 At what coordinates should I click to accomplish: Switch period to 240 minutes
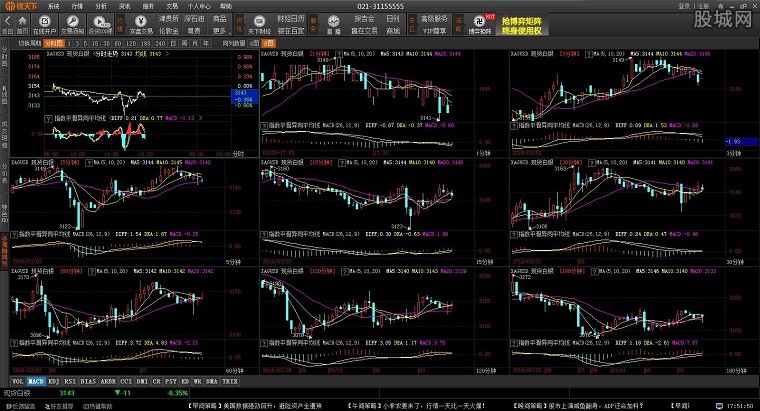[x=160, y=43]
